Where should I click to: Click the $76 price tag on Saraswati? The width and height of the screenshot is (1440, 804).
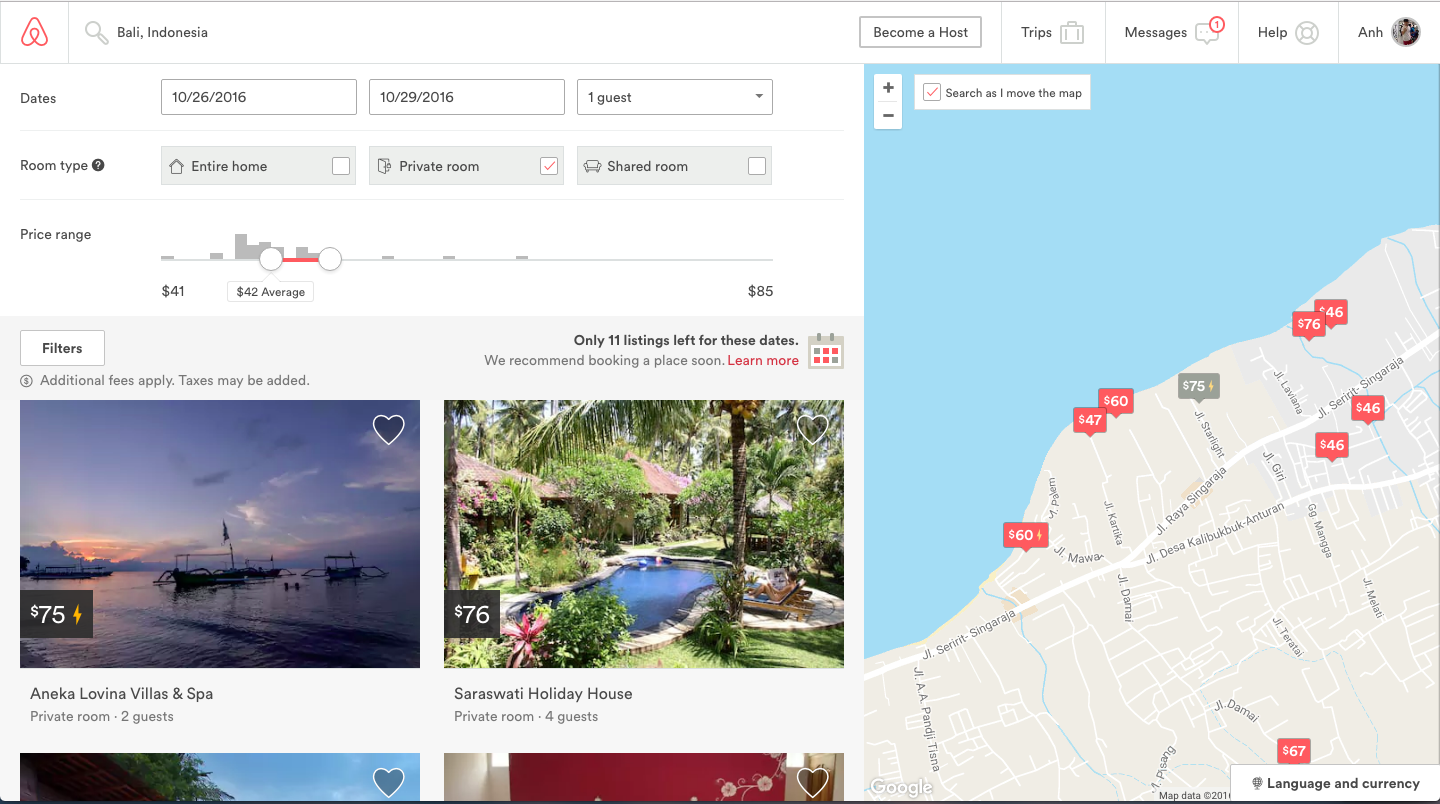pyautogui.click(x=472, y=614)
